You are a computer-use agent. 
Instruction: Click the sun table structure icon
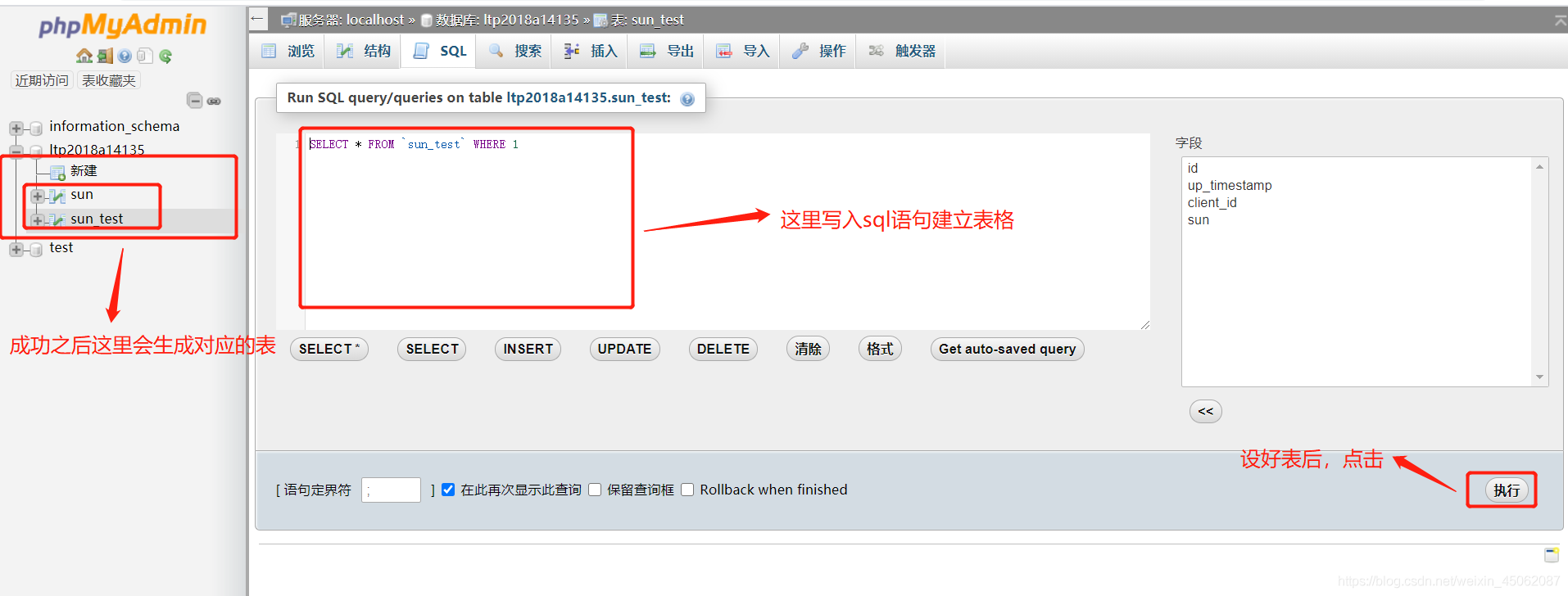(x=57, y=196)
